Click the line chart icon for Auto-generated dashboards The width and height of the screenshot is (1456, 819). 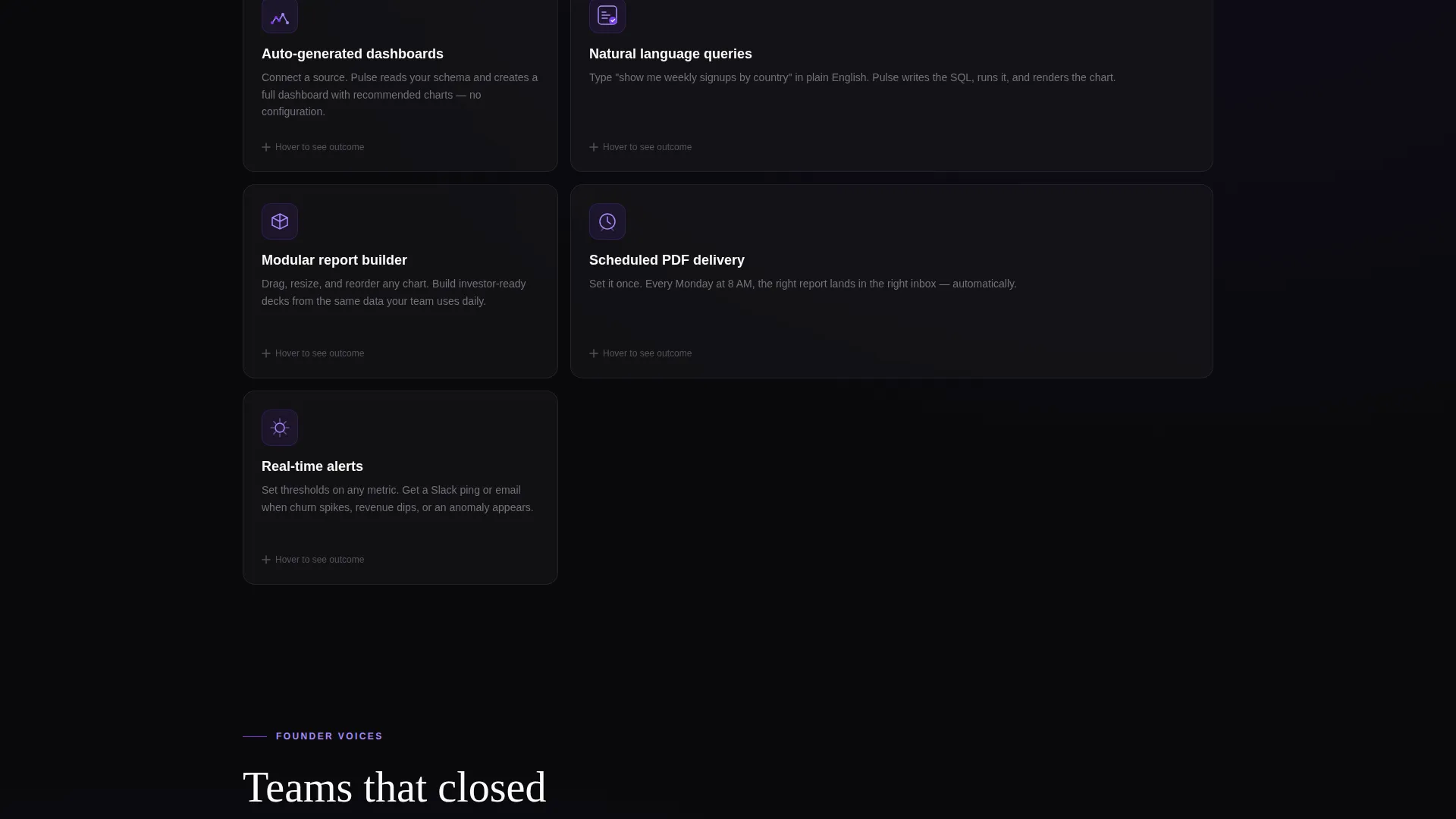280,17
